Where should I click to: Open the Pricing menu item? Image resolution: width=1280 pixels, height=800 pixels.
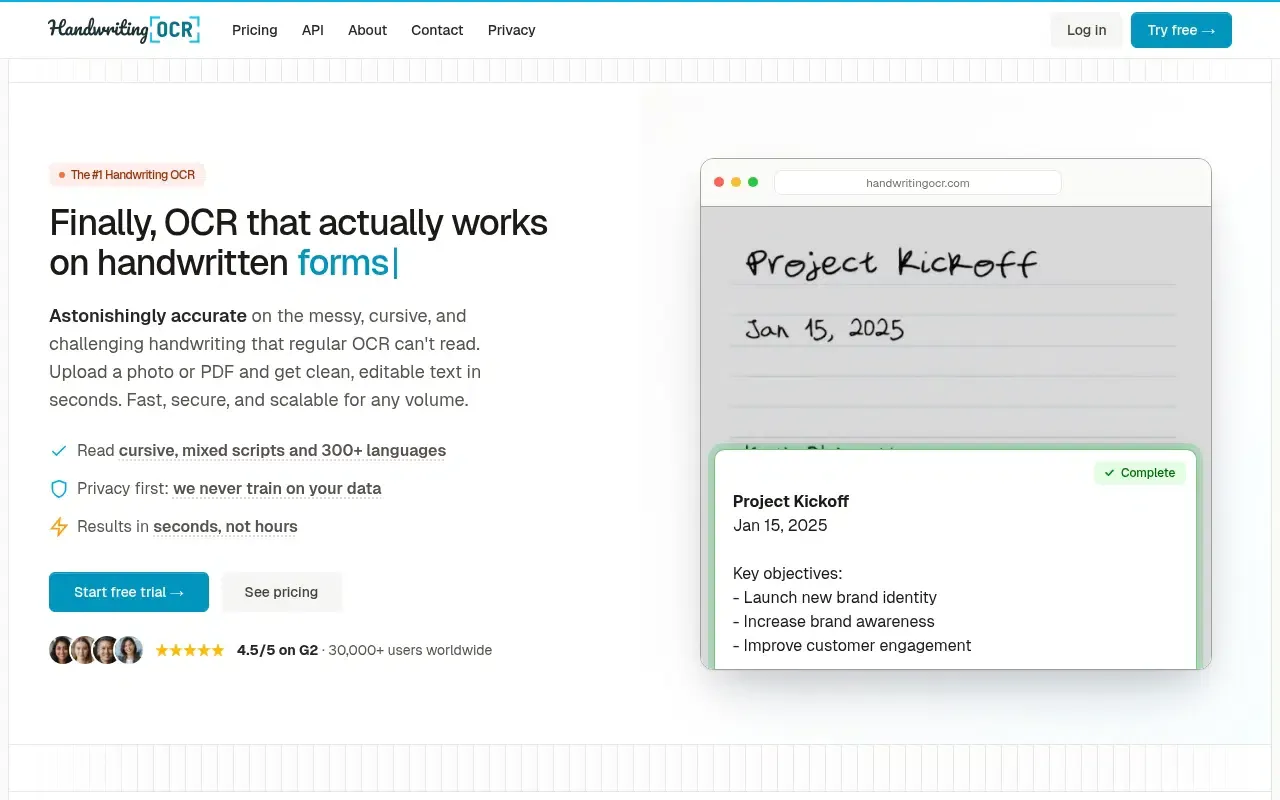point(255,30)
